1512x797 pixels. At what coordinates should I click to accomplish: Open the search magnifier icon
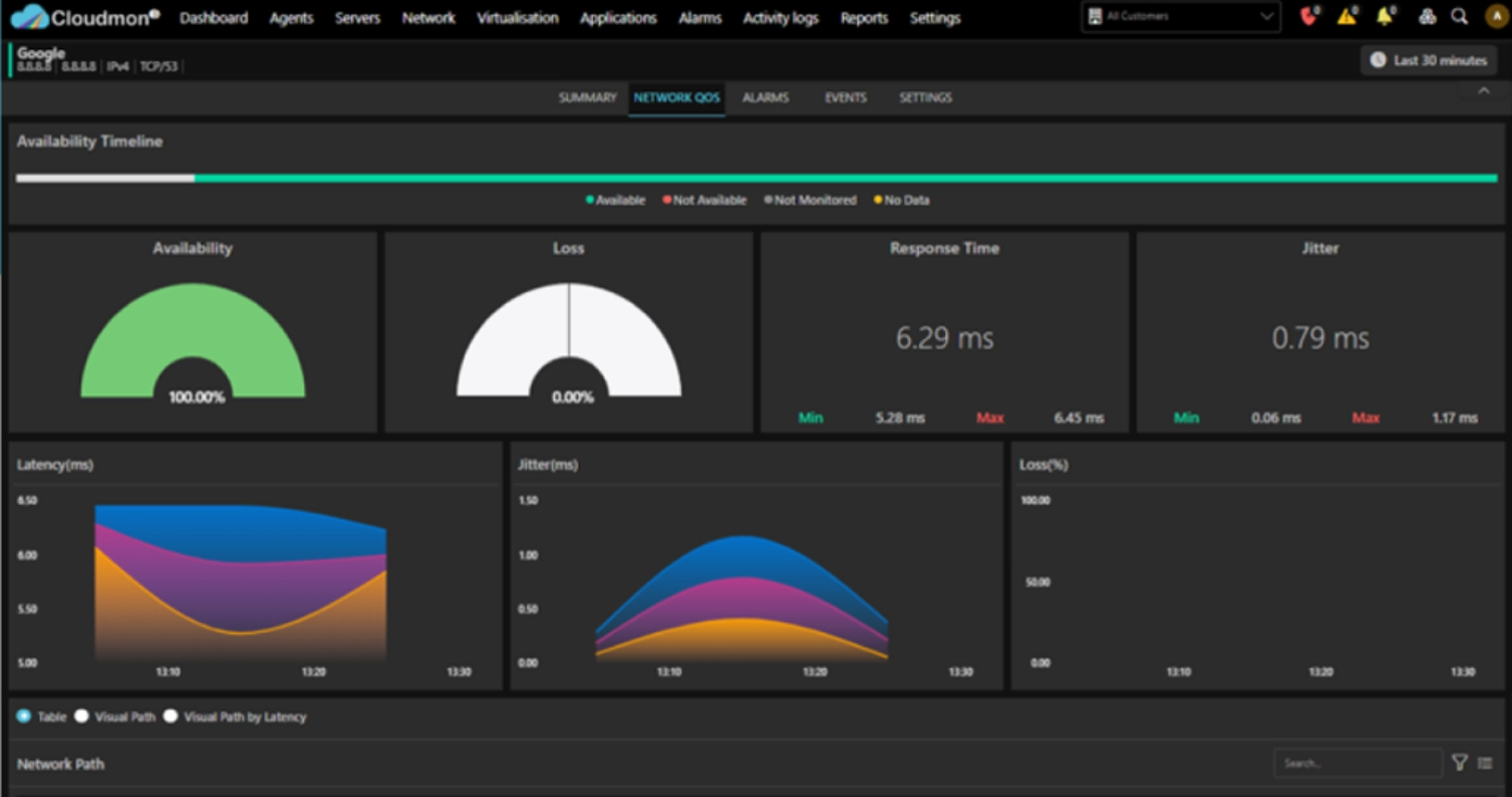(x=1459, y=17)
